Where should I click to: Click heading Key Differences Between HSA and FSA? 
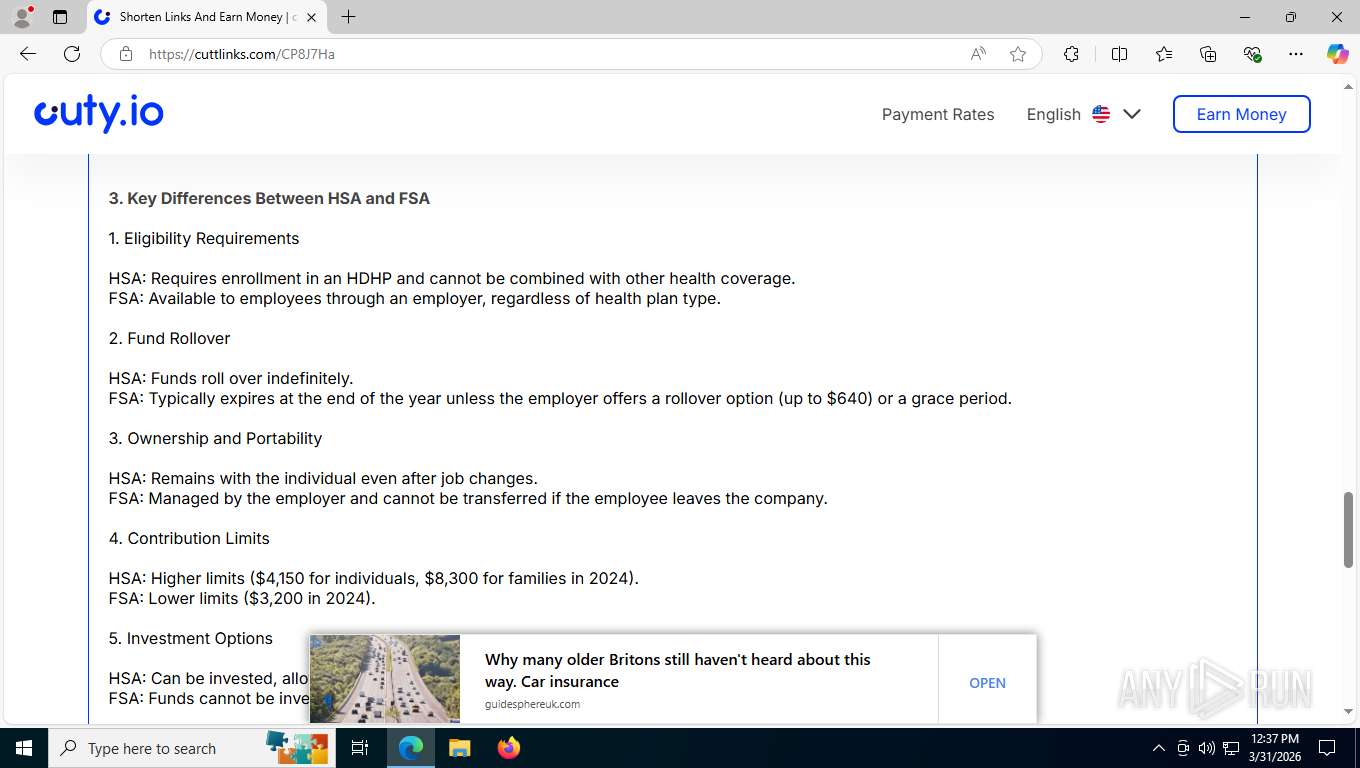(269, 198)
